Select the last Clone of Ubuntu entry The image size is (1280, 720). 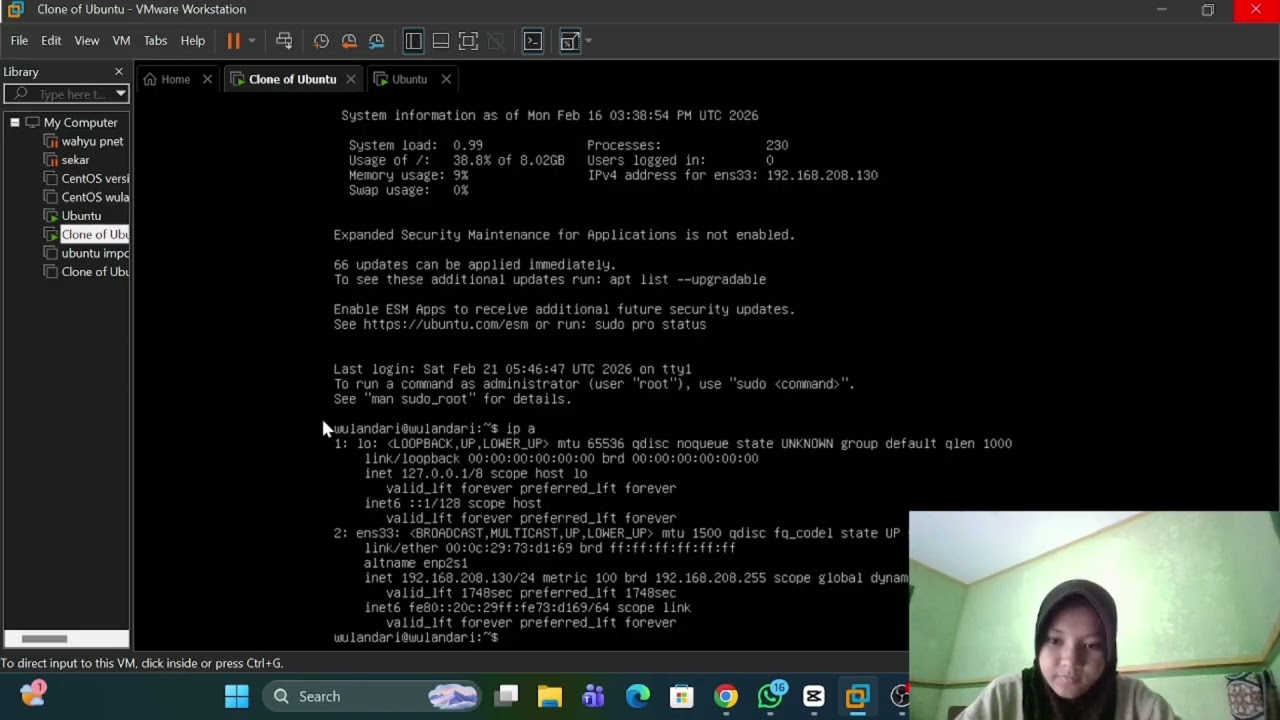point(95,272)
